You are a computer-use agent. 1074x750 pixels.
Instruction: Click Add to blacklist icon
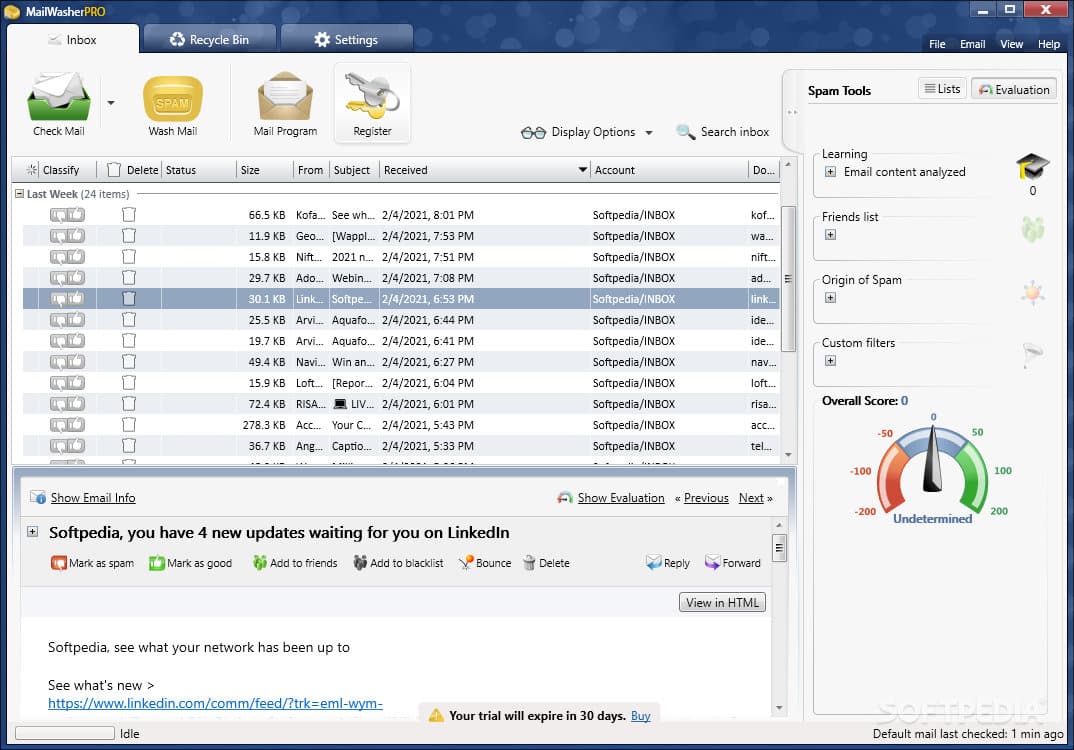click(x=360, y=563)
